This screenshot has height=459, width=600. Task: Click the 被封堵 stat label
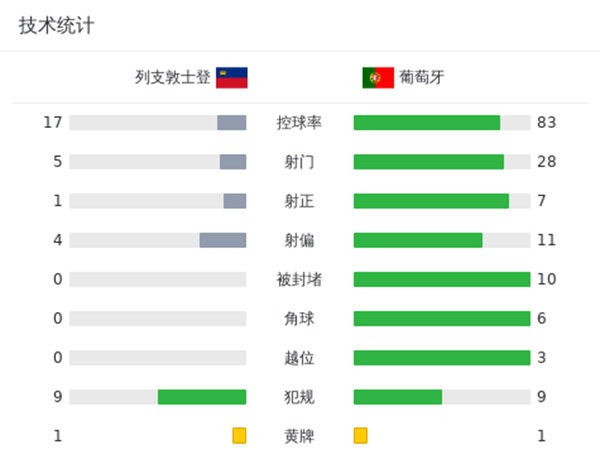coord(300,279)
